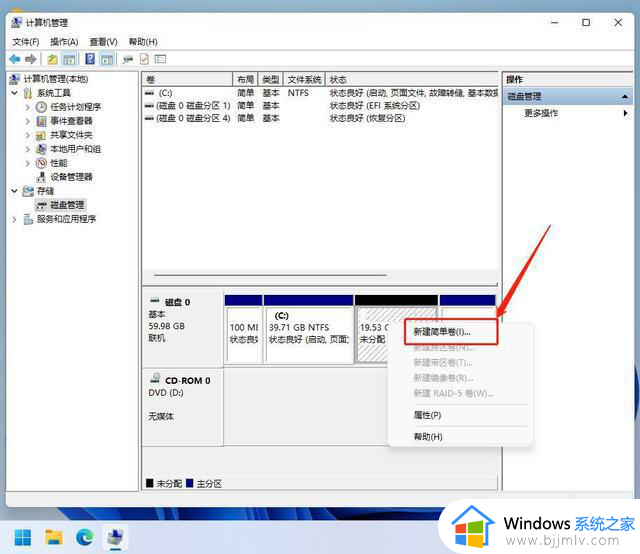Click the blue Help question-mark icon
Image resolution: width=640 pixels, height=554 pixels.
pos(90,59)
